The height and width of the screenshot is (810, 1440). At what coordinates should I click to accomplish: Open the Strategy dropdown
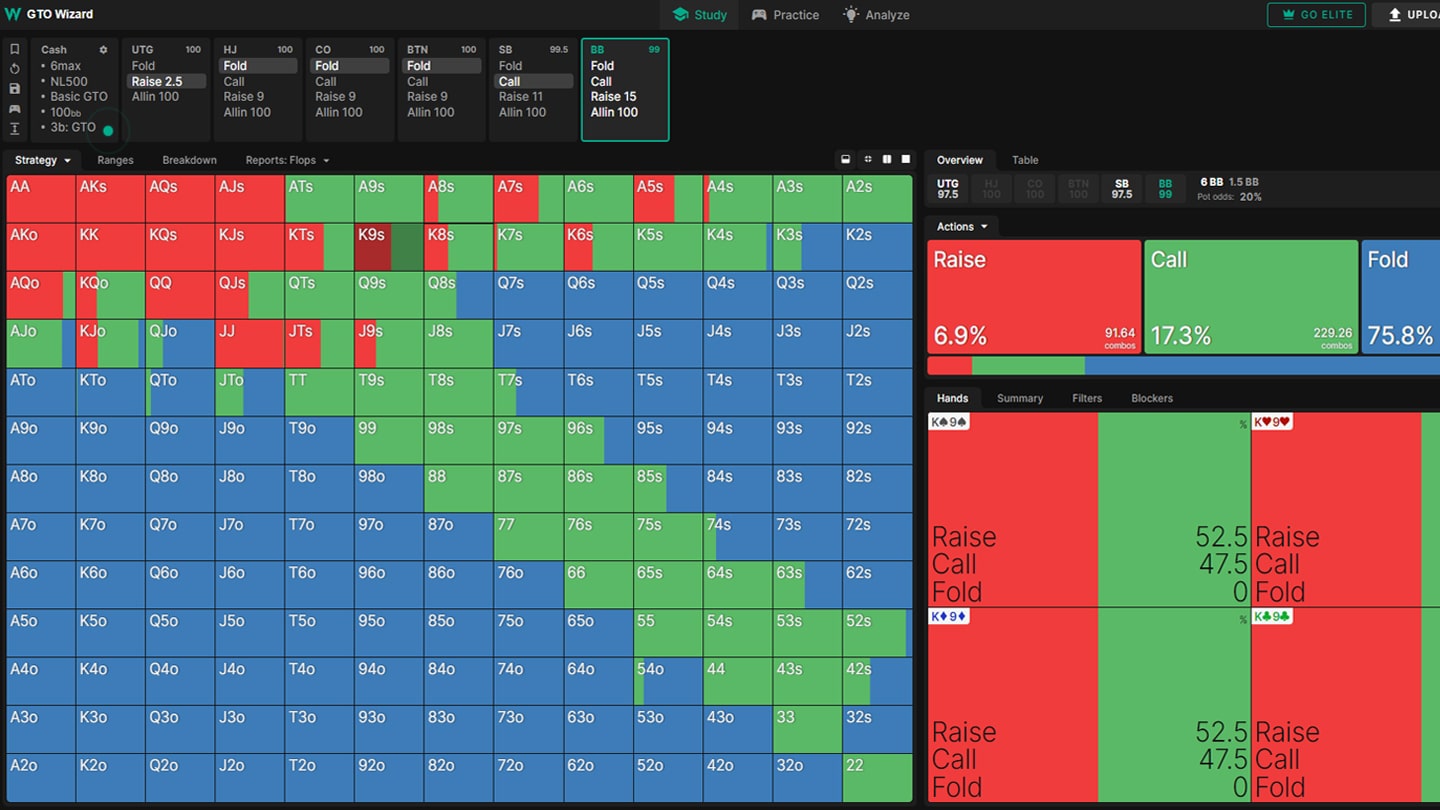pyautogui.click(x=43, y=160)
